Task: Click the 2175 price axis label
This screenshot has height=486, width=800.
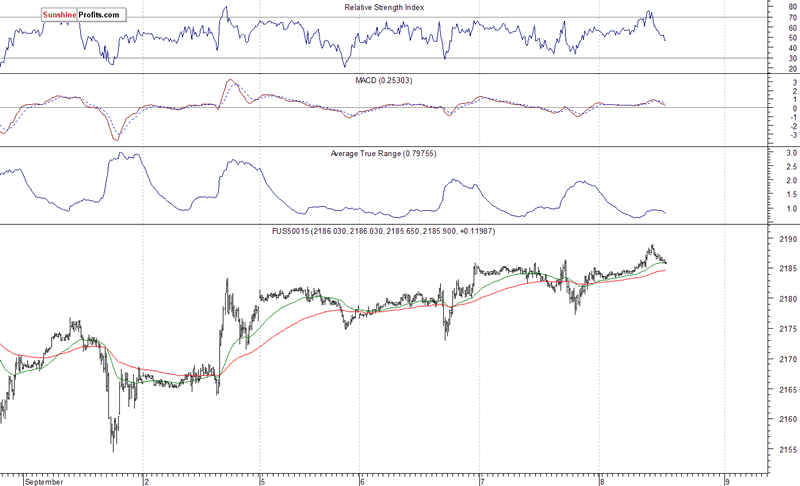Action: coord(788,329)
